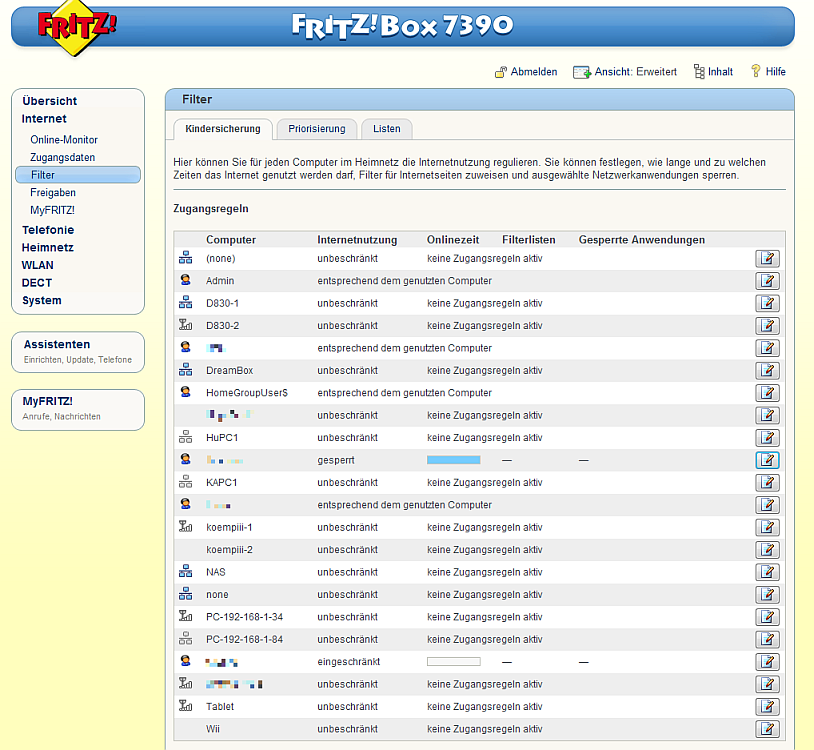The height and width of the screenshot is (750, 814).
Task: Select Zugangsdaten submenu item
Action: point(62,157)
